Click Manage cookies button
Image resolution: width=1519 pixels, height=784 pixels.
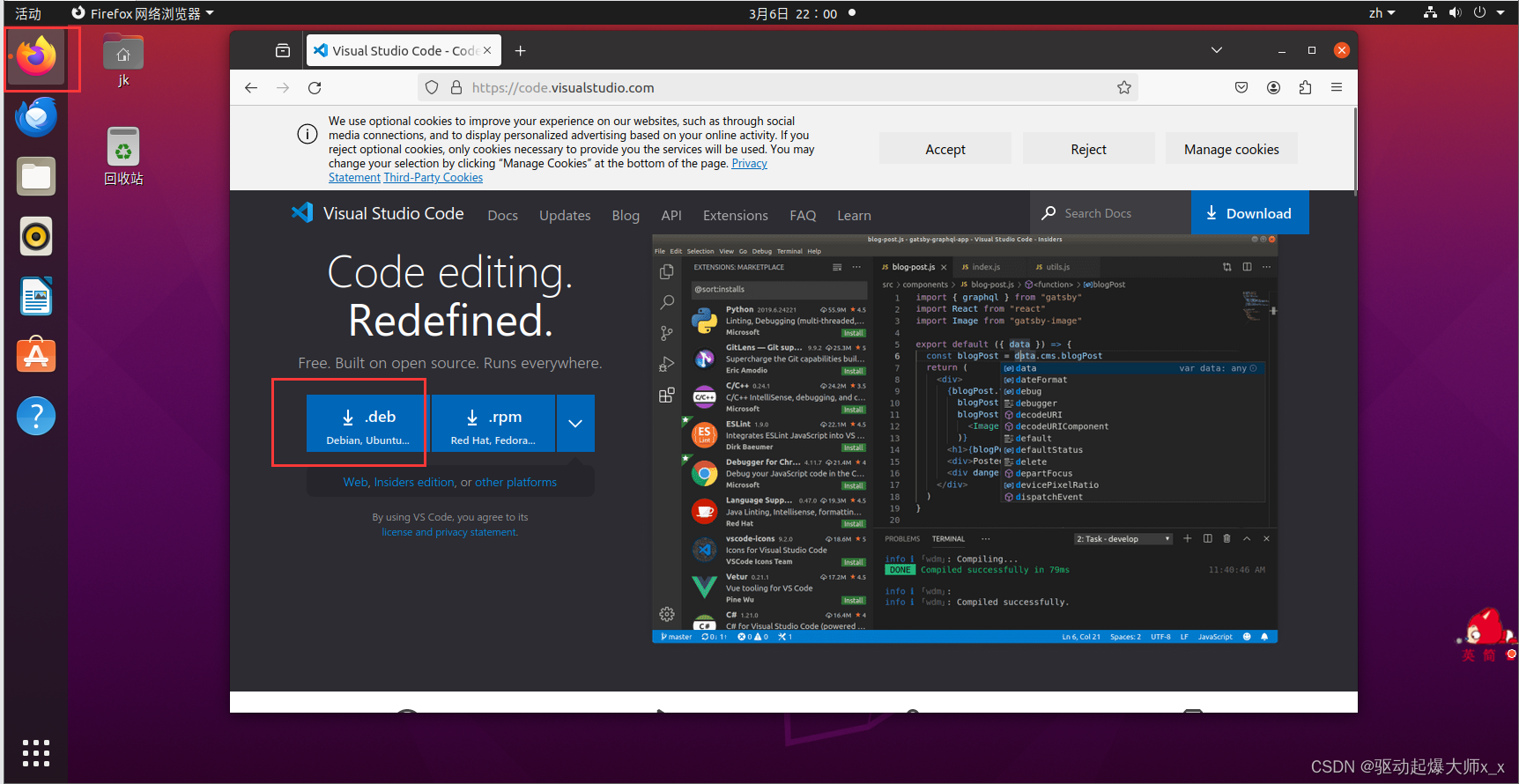pos(1232,149)
